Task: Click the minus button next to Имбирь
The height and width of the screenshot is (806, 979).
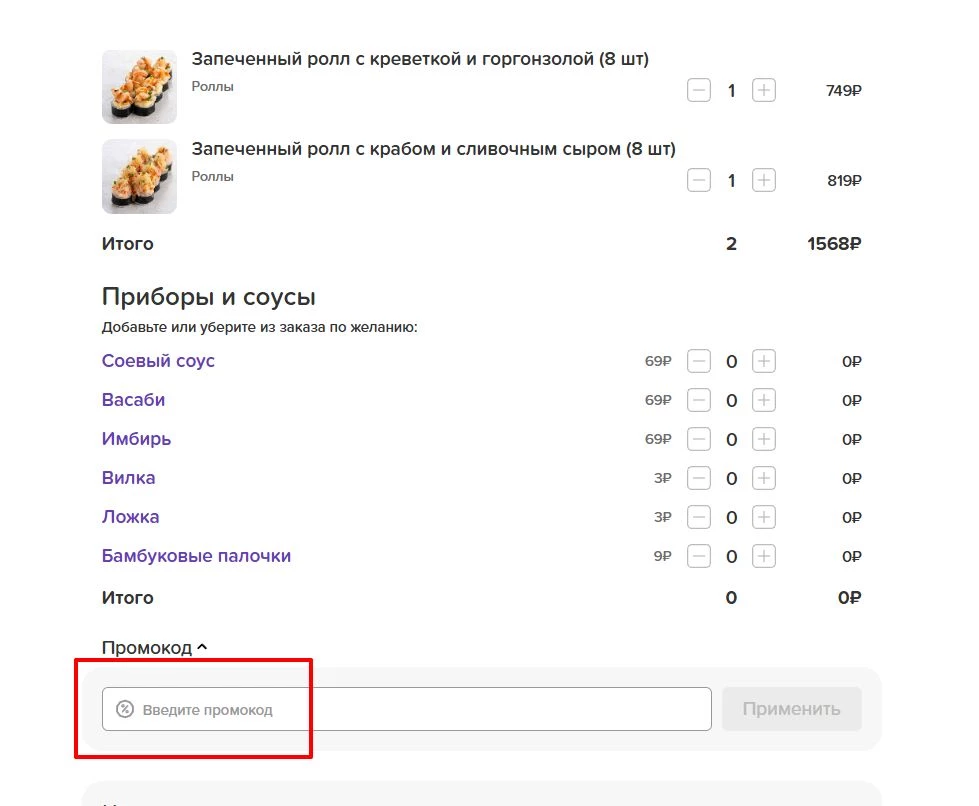Action: pyautogui.click(x=698, y=439)
